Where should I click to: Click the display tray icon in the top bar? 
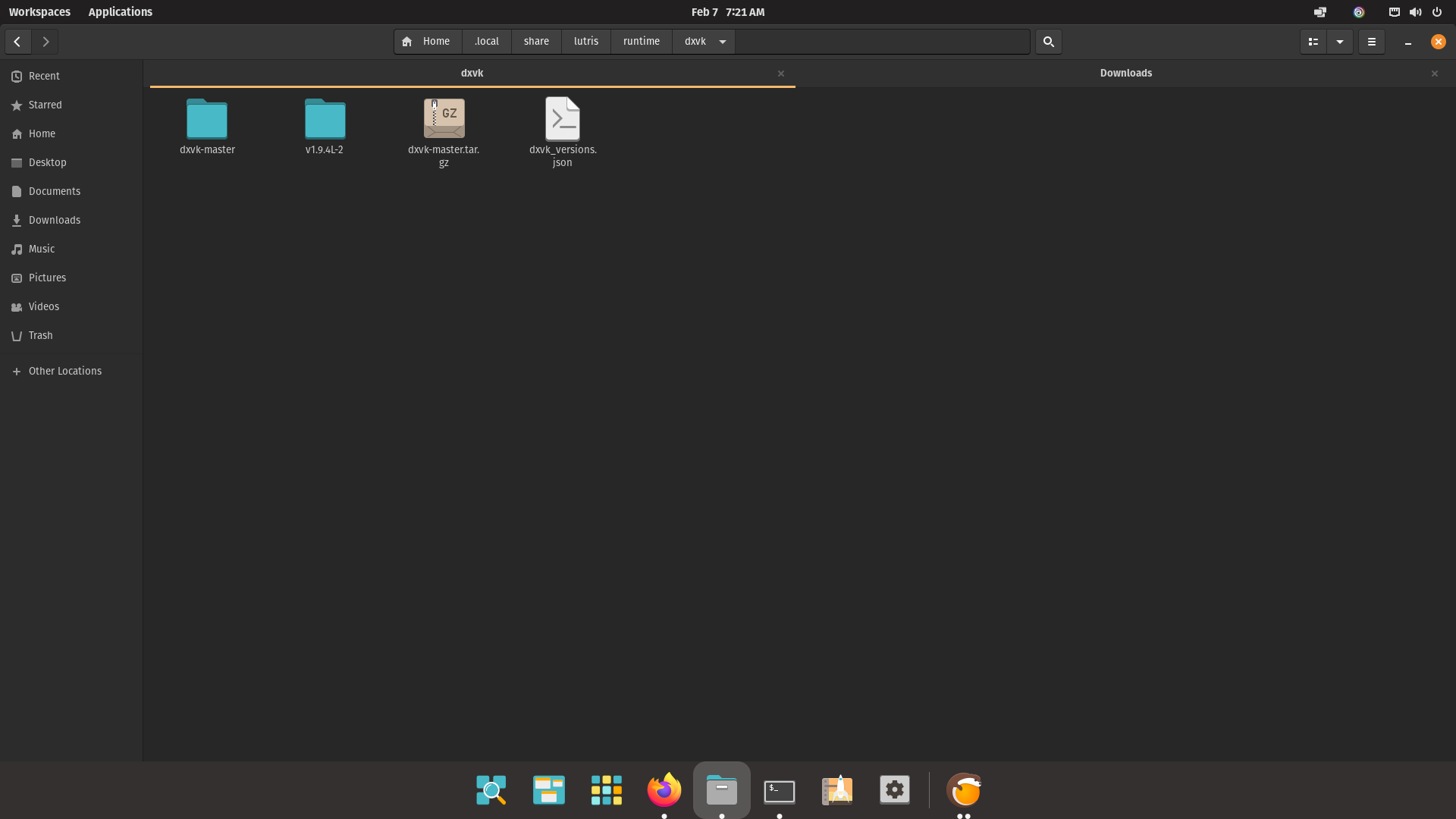tap(1320, 12)
